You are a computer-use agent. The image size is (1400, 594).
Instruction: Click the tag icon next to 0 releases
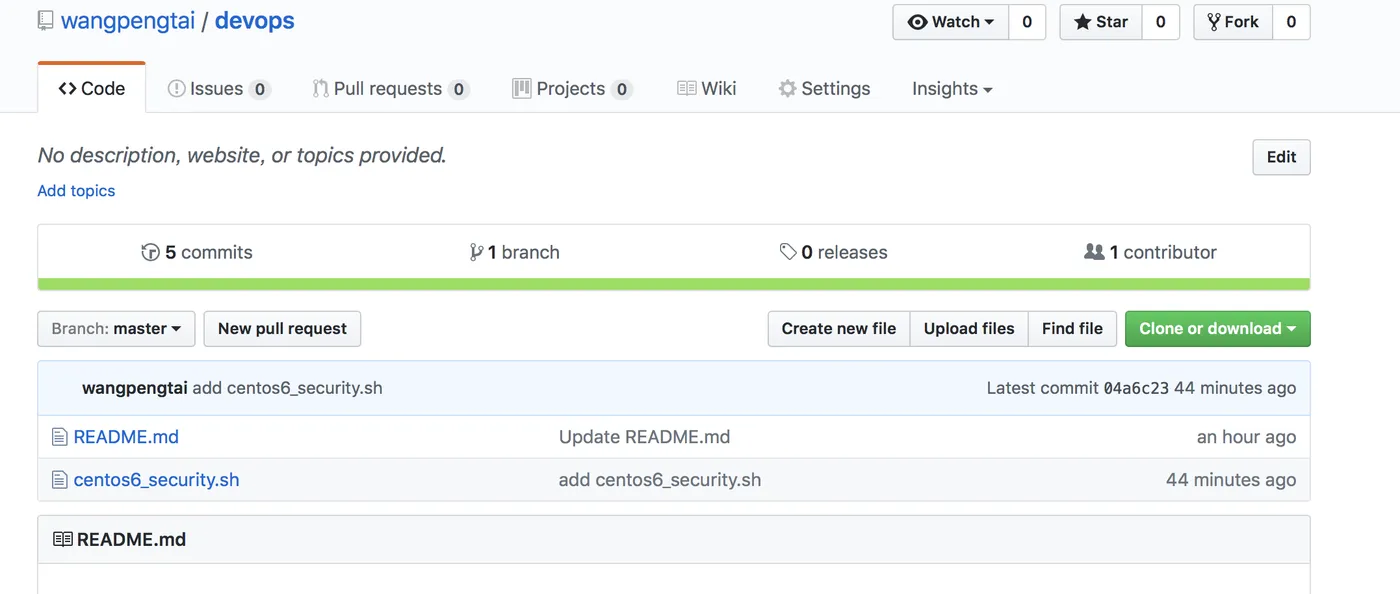coord(788,252)
